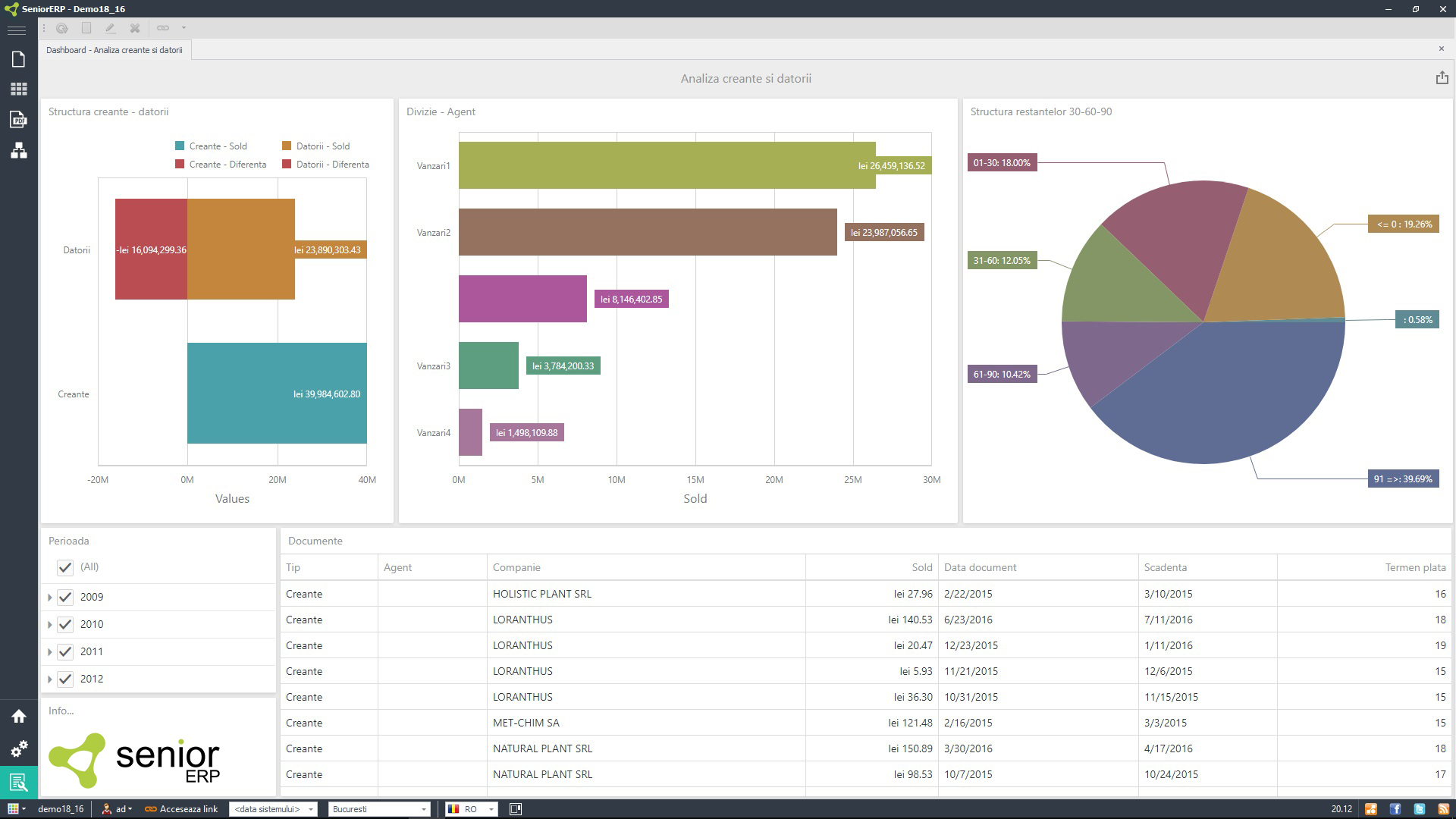Click the Vanzari1 bar in Divizie chart
Viewport: 1456px width, 819px height.
[667, 165]
